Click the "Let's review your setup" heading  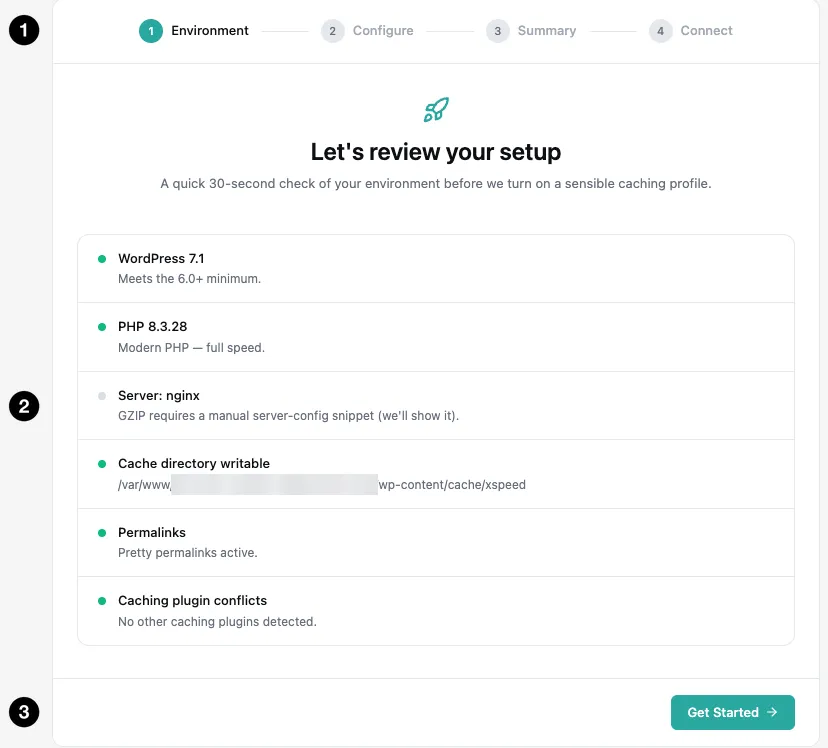(436, 152)
